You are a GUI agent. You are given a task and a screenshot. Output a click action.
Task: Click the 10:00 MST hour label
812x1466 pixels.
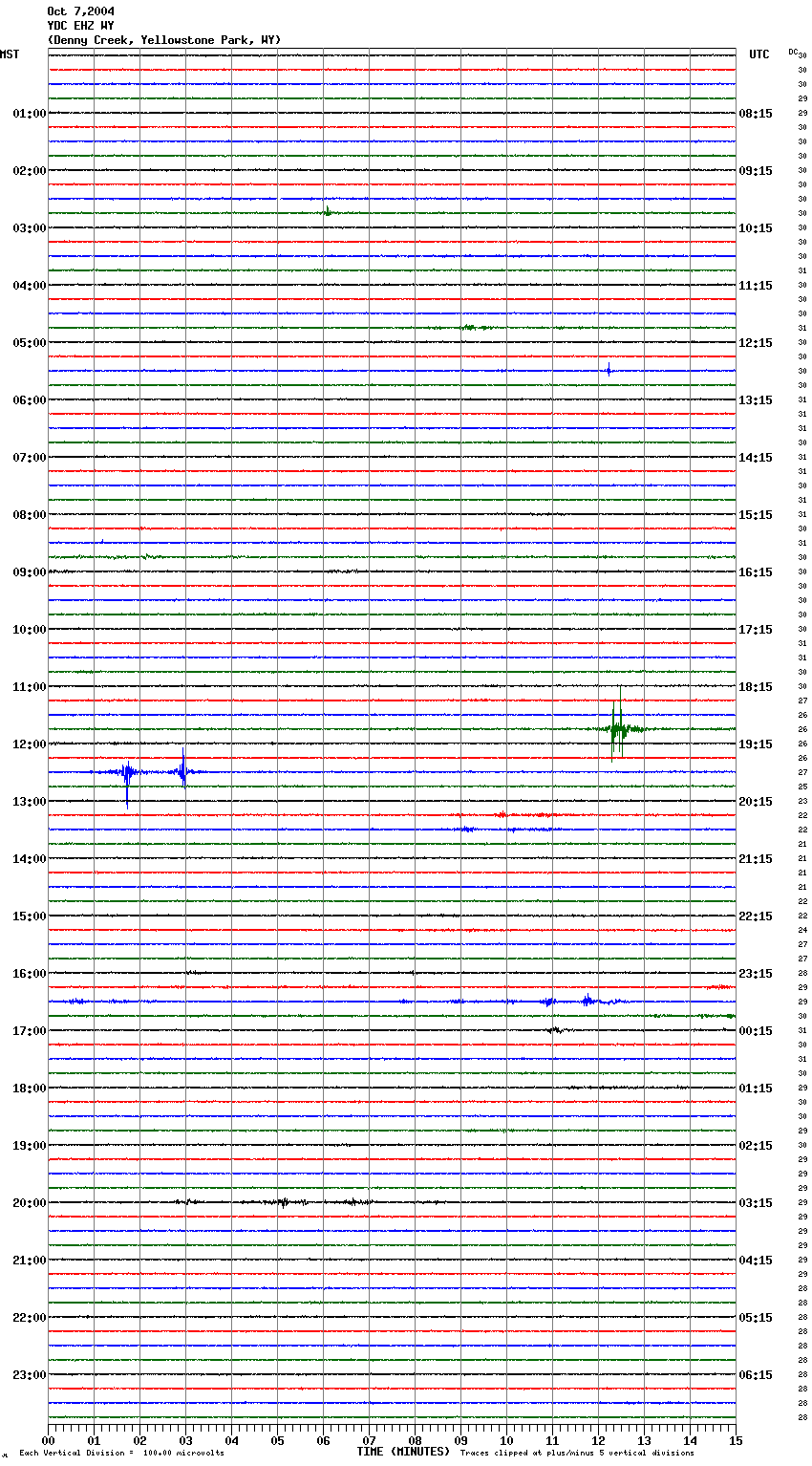[x=30, y=630]
